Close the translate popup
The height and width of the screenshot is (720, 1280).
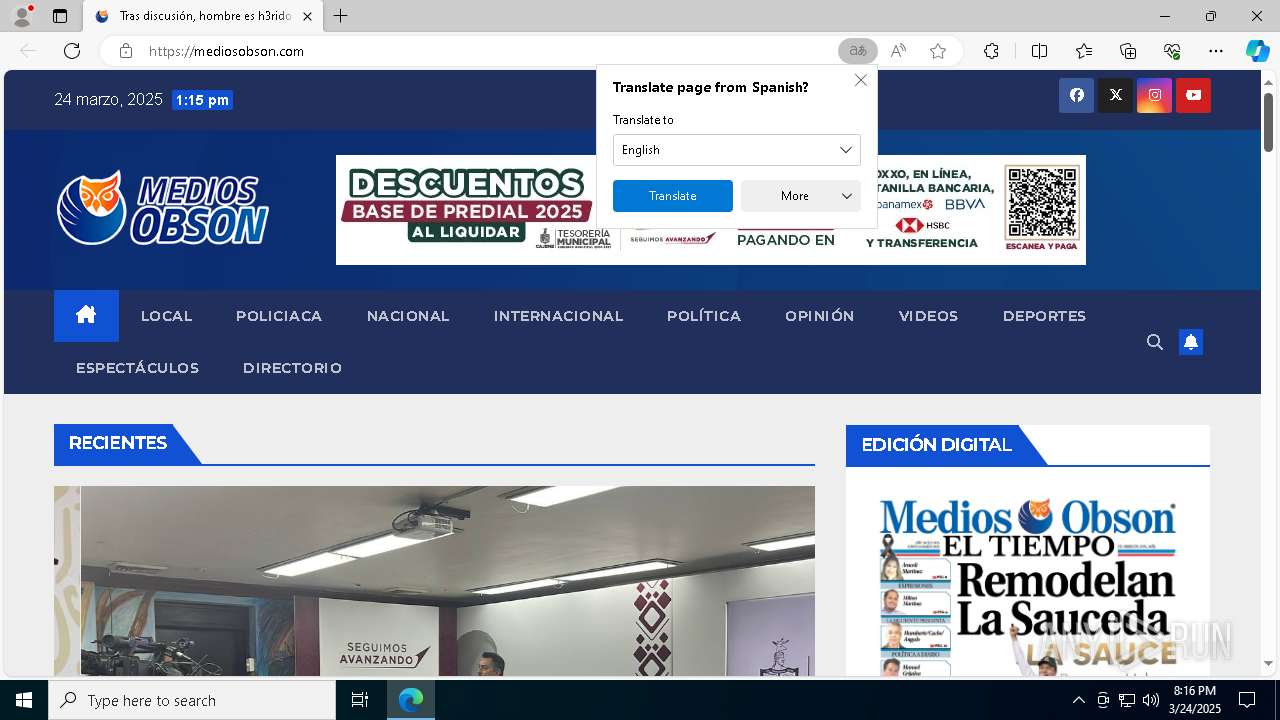point(860,80)
